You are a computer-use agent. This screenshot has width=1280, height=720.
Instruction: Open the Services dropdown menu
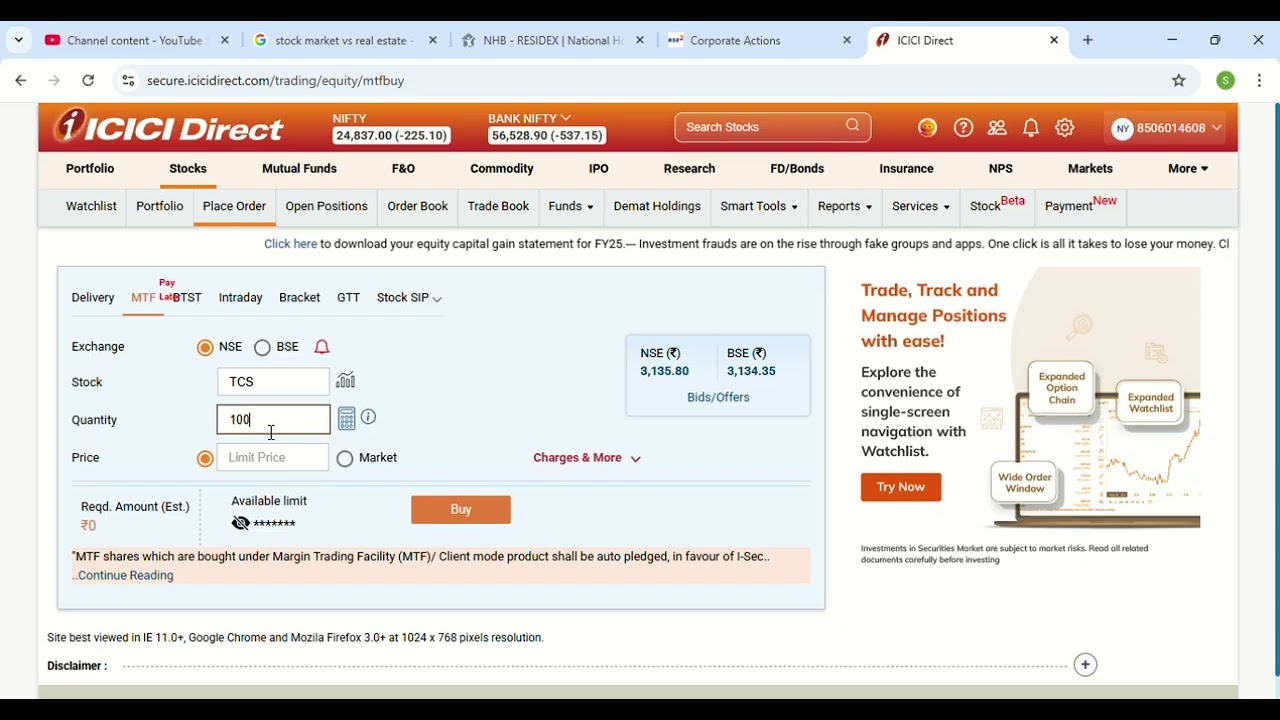921,207
